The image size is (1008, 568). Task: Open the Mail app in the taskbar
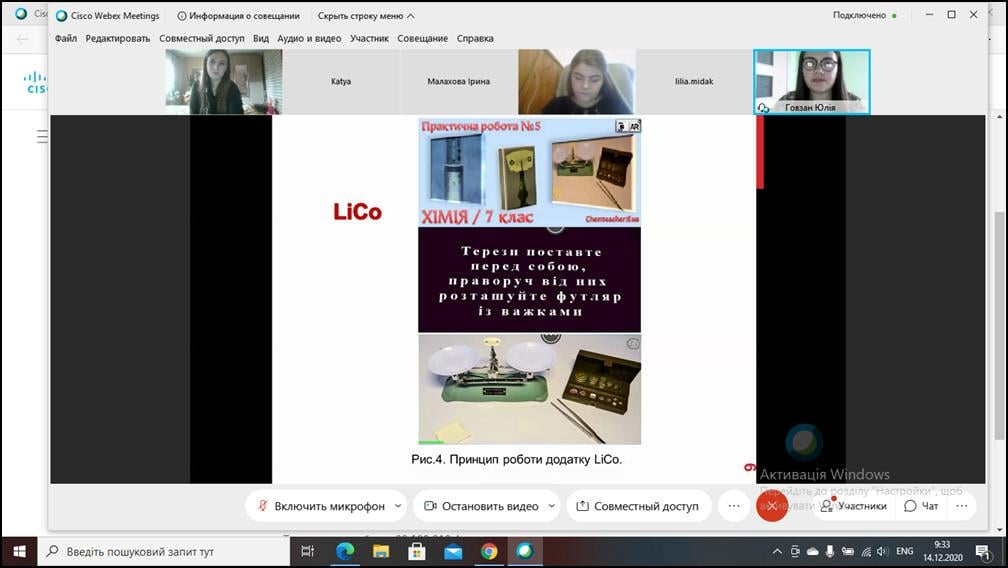[x=453, y=551]
